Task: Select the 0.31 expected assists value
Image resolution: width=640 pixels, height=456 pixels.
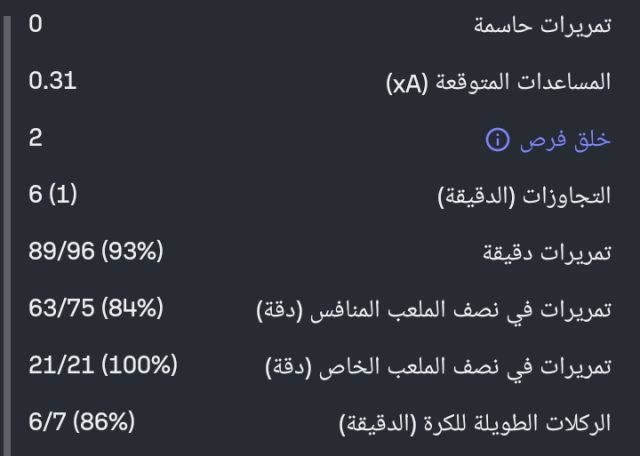Action: pos(53,81)
